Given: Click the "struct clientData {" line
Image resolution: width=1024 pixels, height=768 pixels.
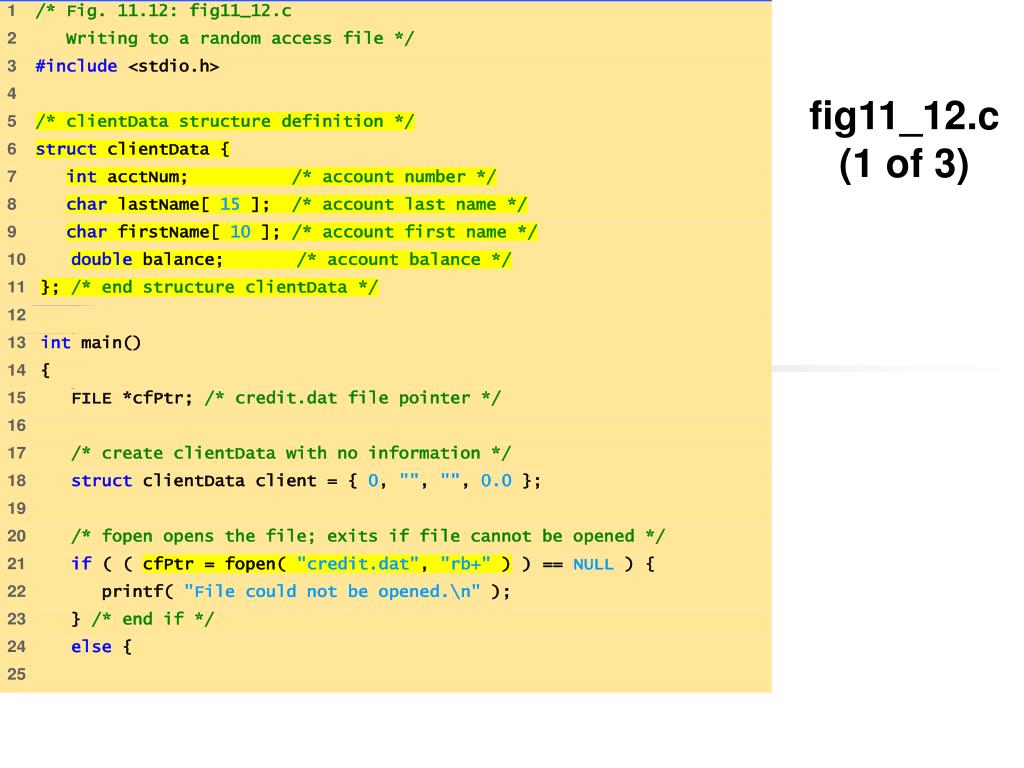Looking at the screenshot, I should coord(133,149).
